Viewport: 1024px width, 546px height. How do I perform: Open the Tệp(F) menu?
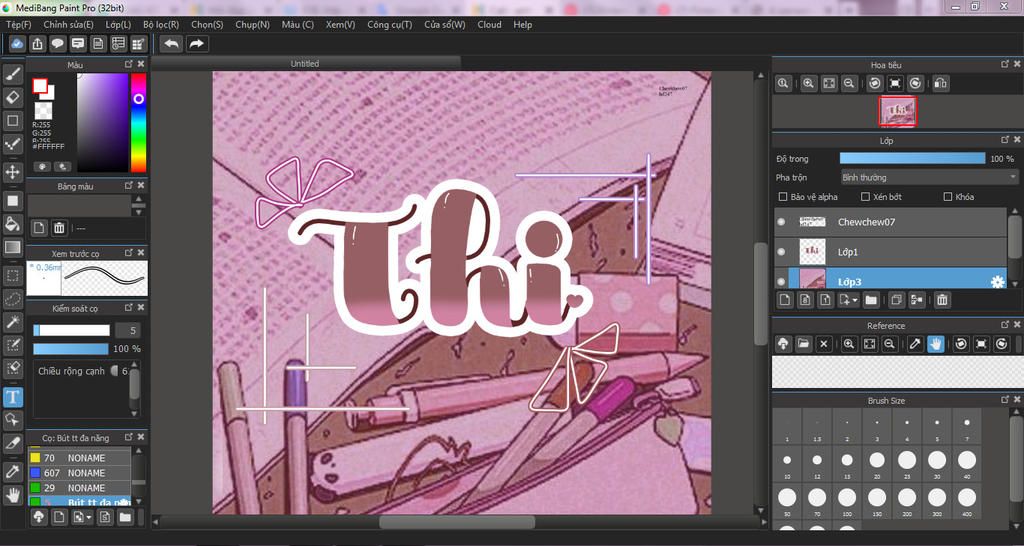(18, 24)
